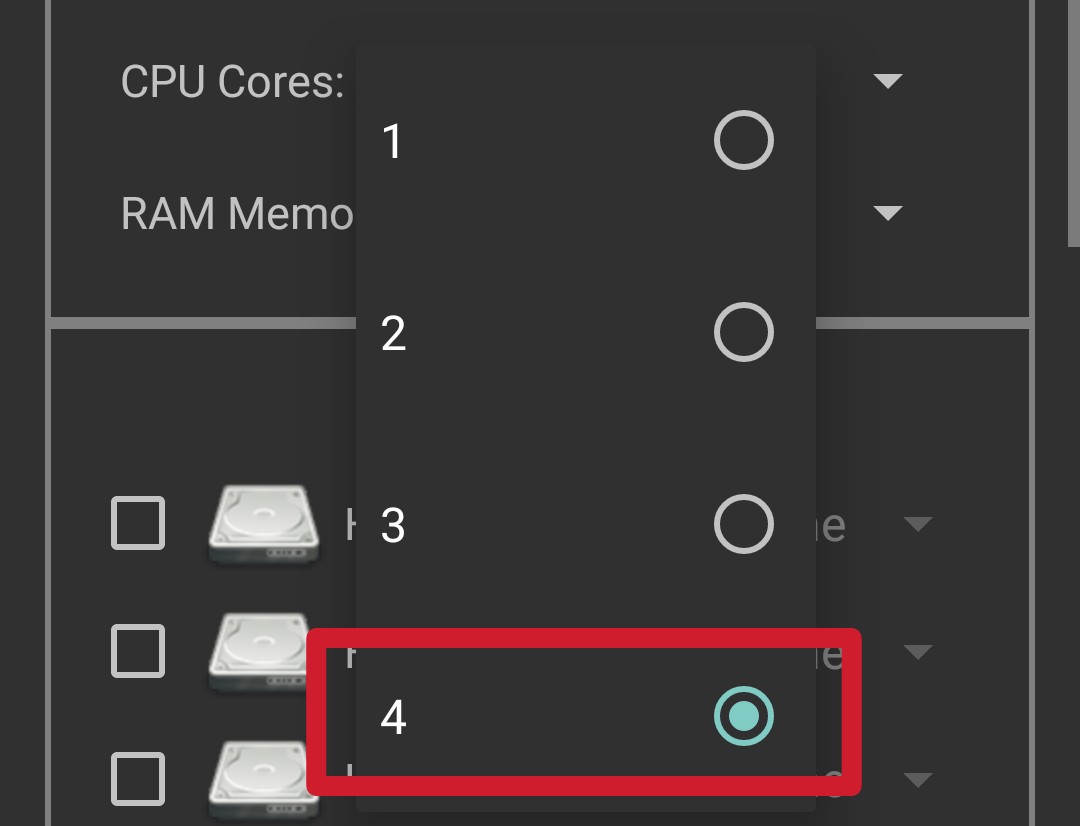Click the number 3 list entry
Viewport: 1080px width, 826px height.
(585, 524)
